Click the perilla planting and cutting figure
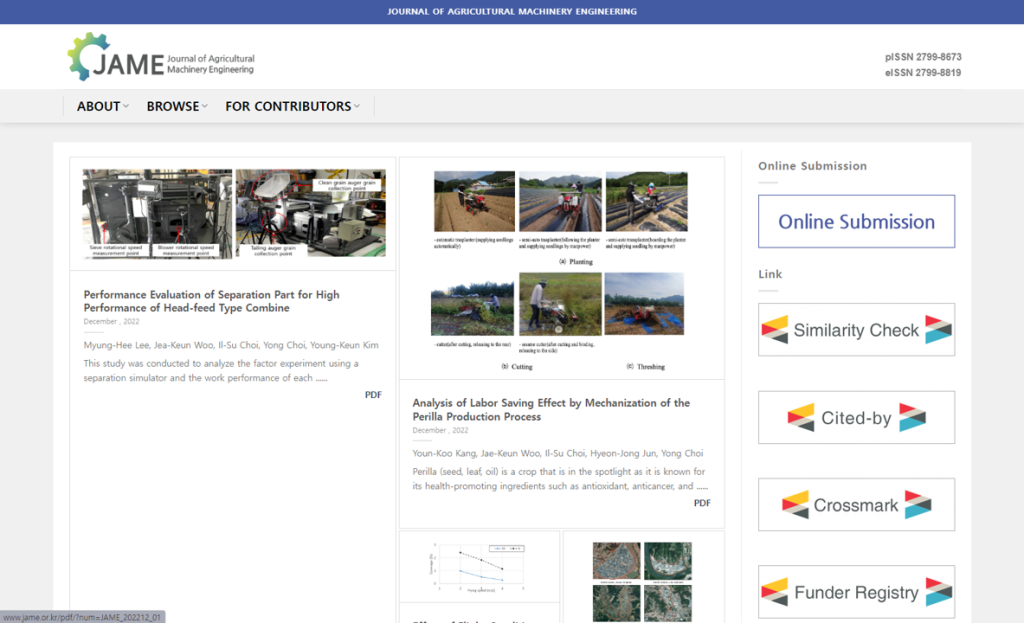The height and width of the screenshot is (623, 1024). pos(560,270)
